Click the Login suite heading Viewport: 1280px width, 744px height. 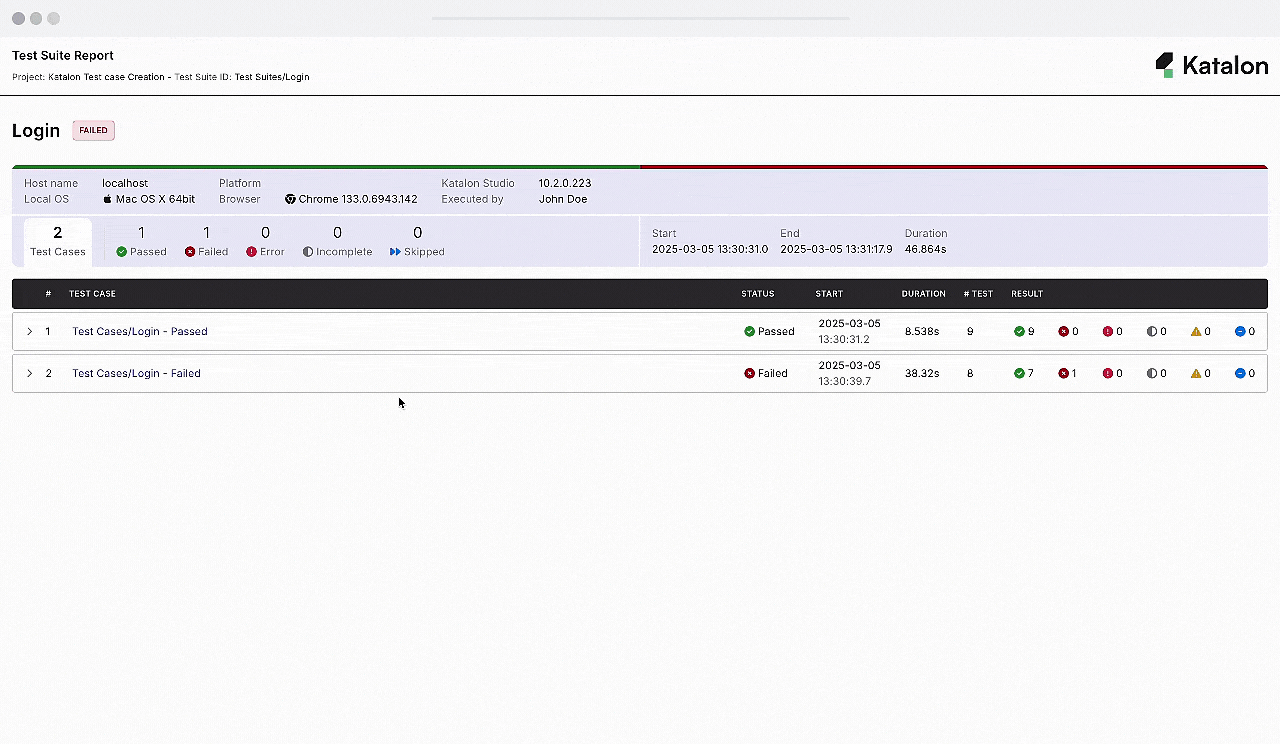(x=36, y=130)
